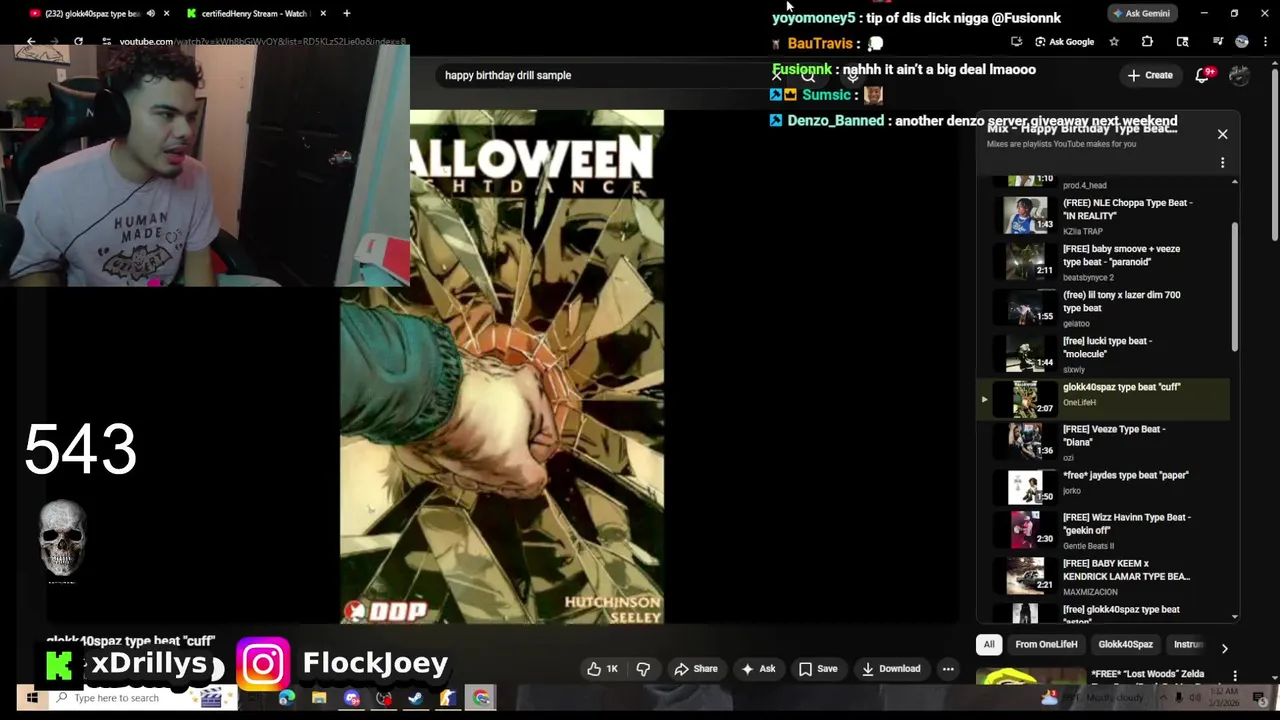Save the video to a playlist
The image size is (1280, 720).
pyautogui.click(x=818, y=669)
